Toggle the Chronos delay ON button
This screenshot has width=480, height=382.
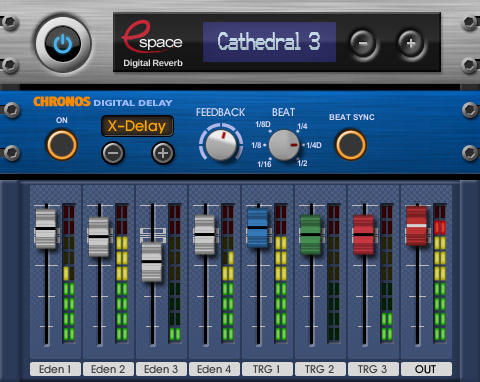coord(62,145)
